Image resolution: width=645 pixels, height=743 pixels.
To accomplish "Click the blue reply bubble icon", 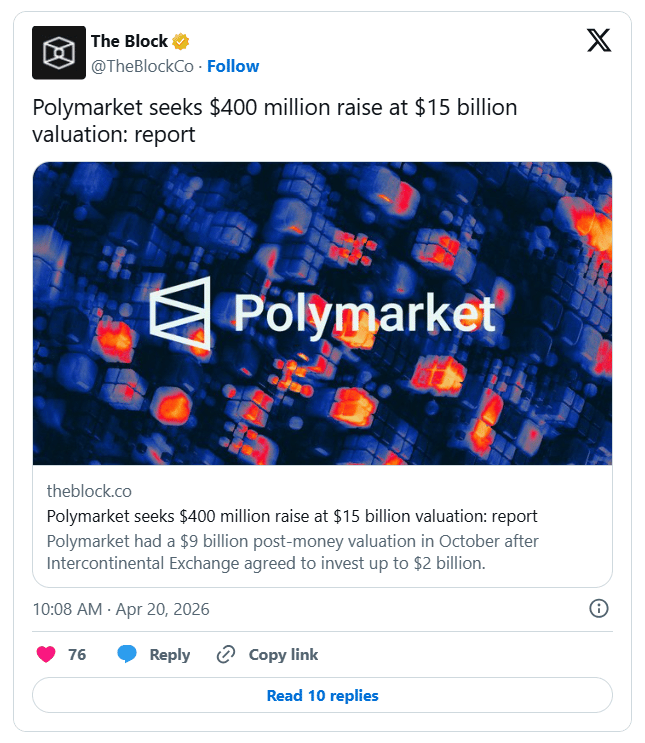I will [x=127, y=654].
